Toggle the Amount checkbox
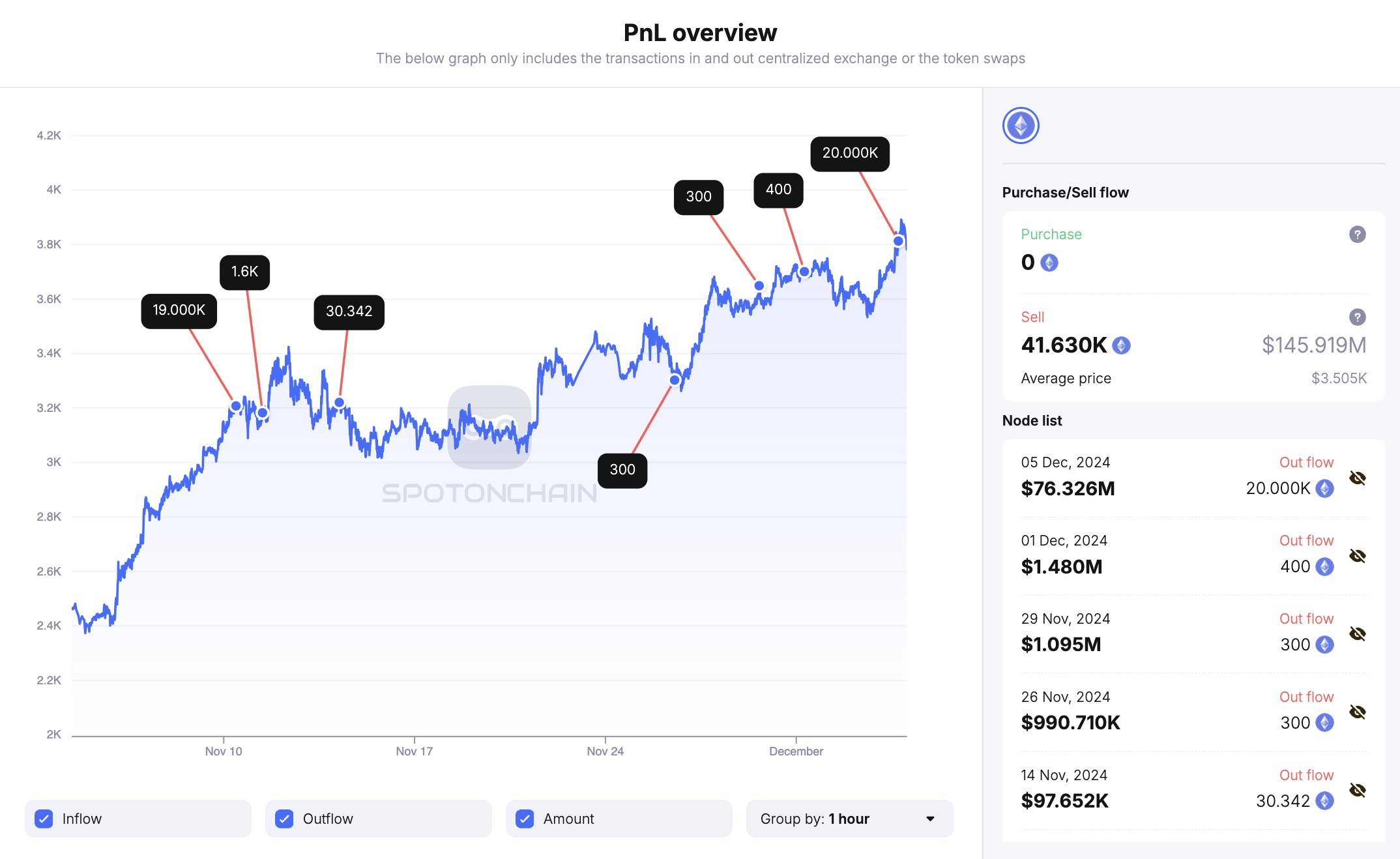1400x859 pixels. [525, 819]
